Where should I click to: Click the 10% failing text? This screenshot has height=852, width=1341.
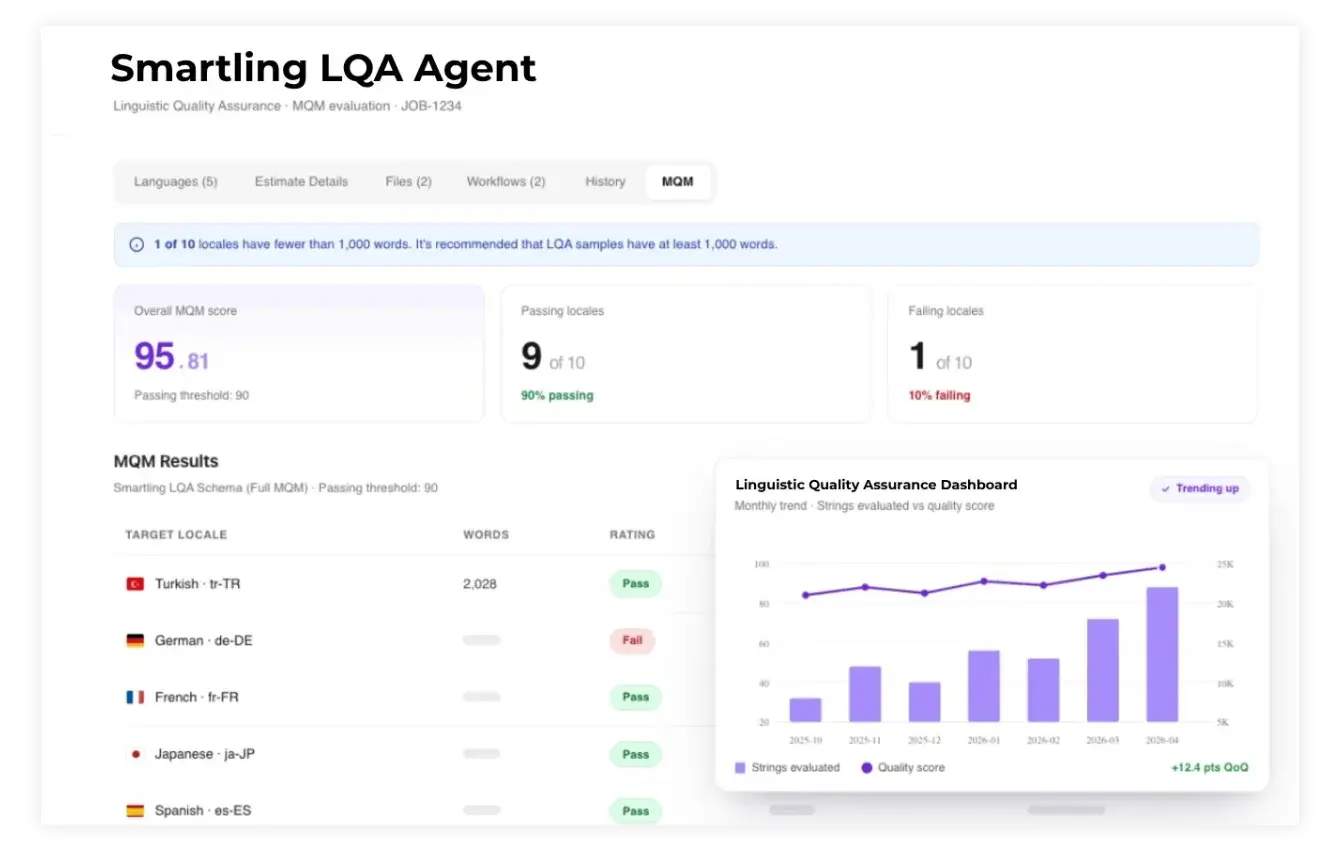(x=939, y=396)
